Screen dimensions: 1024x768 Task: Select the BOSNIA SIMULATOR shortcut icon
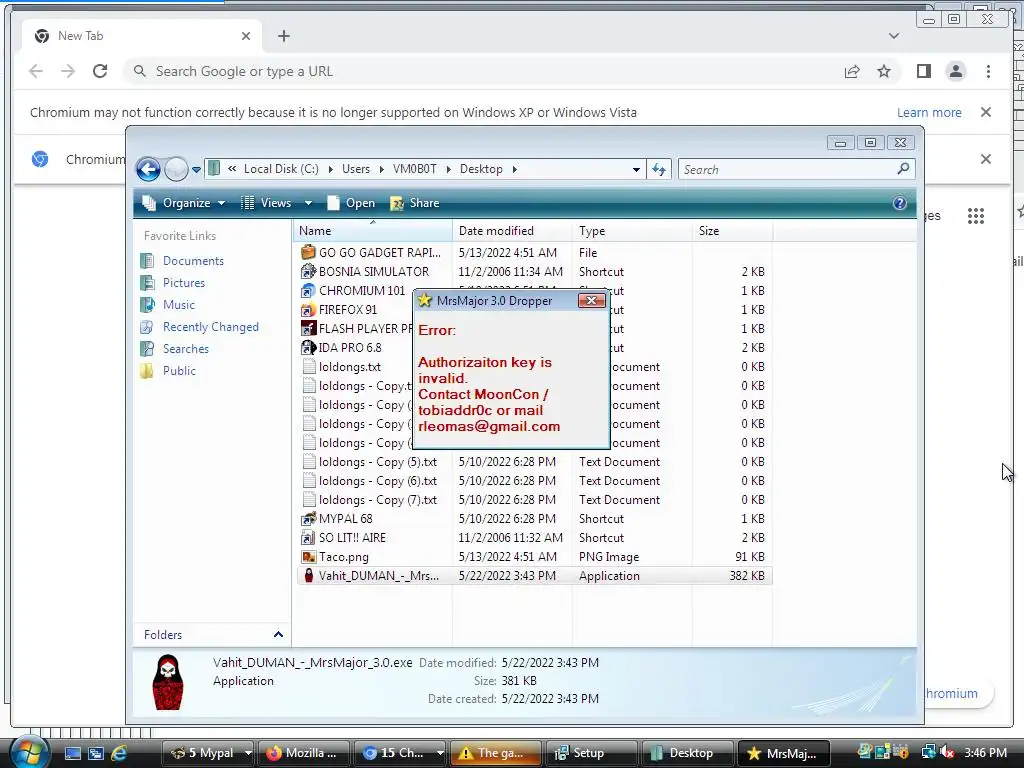tap(308, 271)
